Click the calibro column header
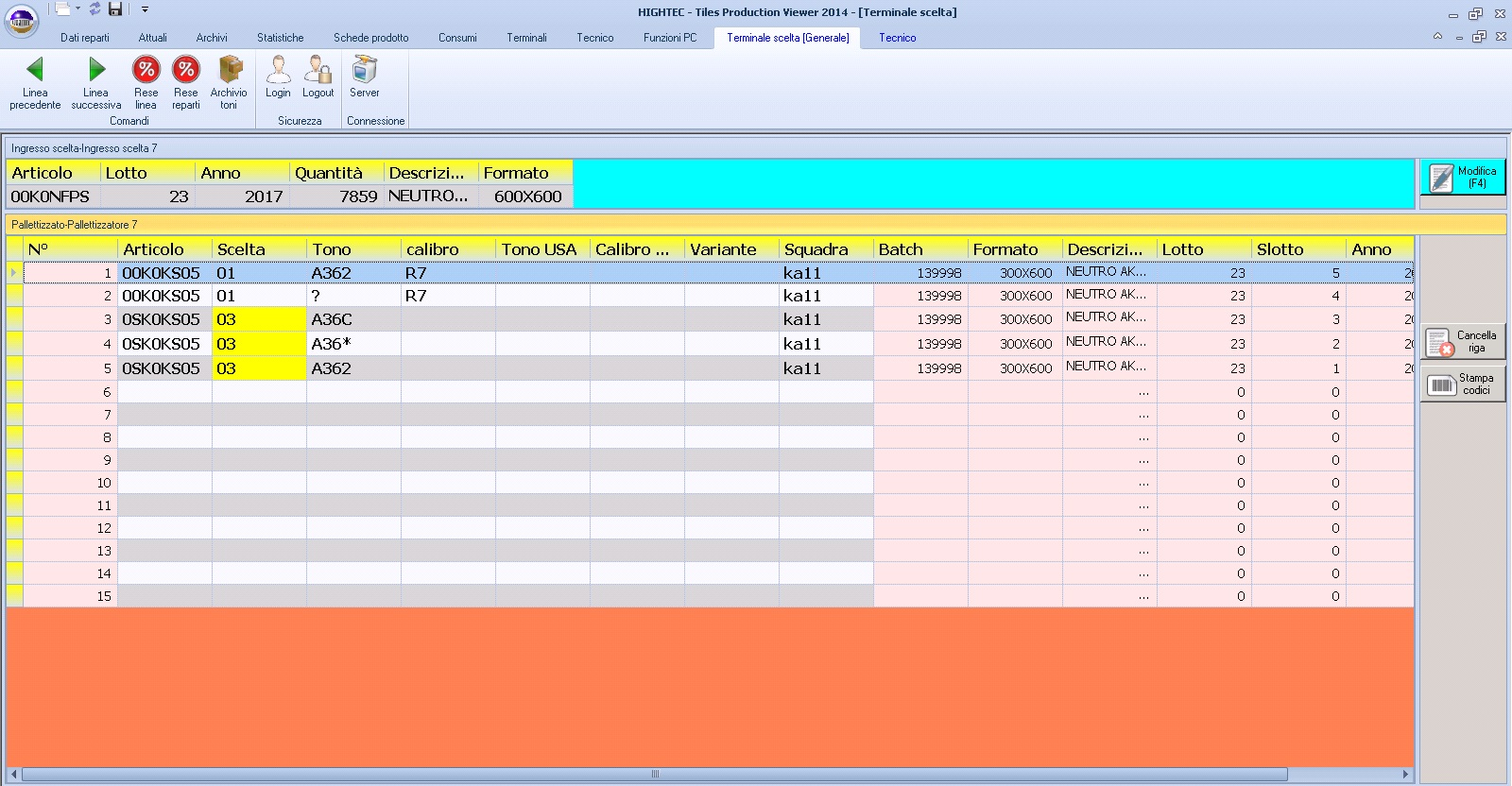1512x786 pixels. [x=448, y=249]
